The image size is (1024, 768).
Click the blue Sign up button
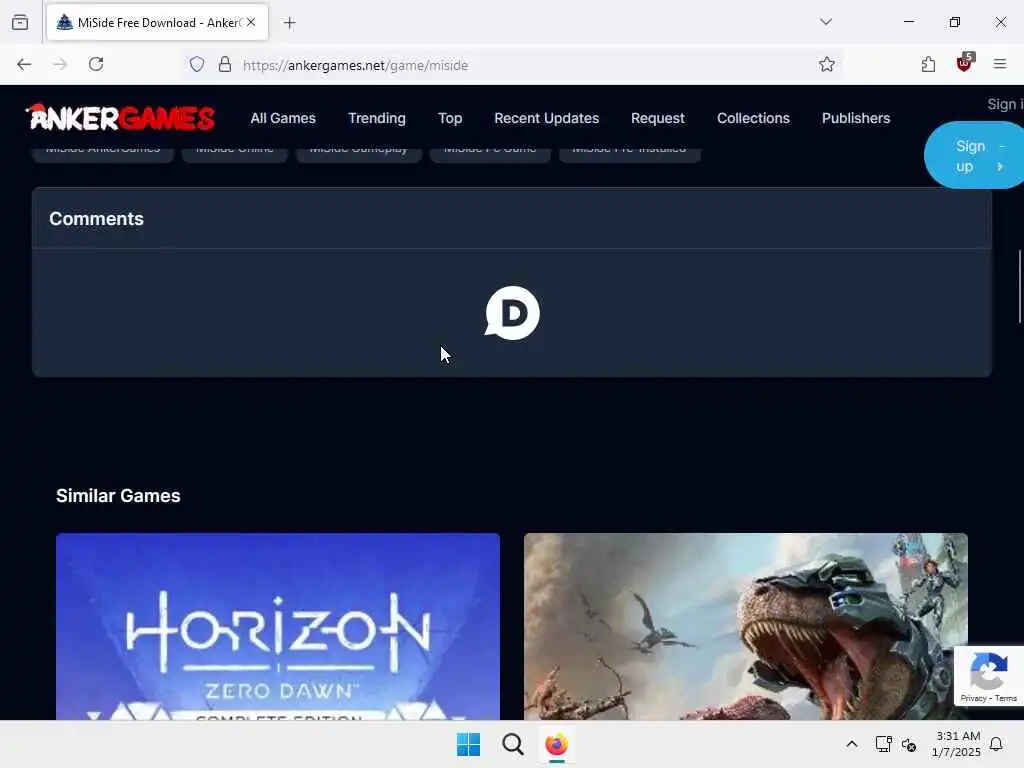tap(974, 155)
